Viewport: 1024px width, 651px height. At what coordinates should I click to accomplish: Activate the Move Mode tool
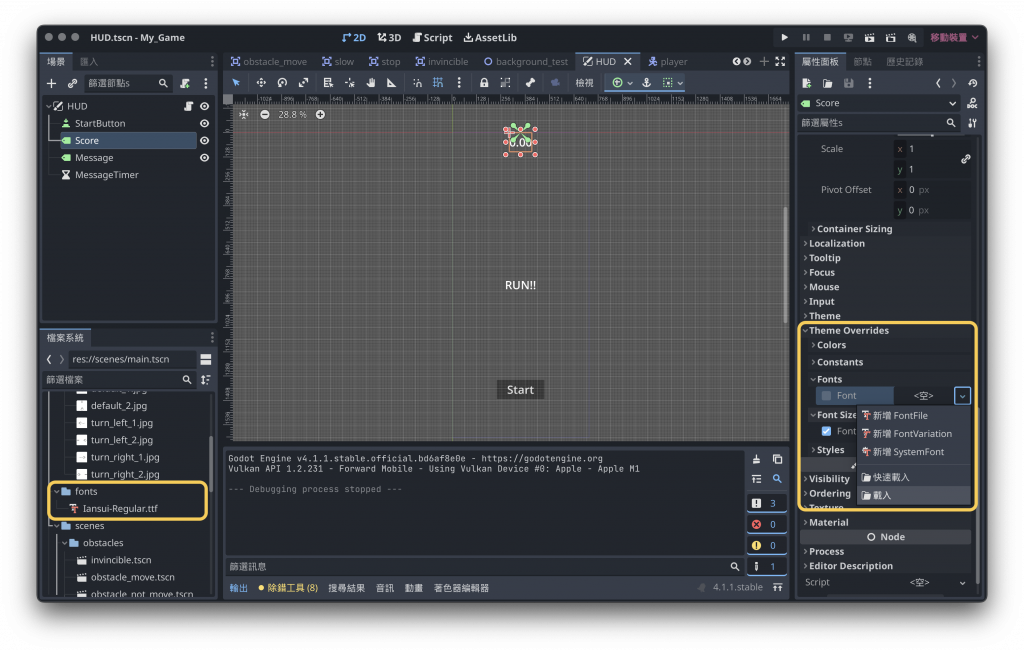tap(261, 82)
